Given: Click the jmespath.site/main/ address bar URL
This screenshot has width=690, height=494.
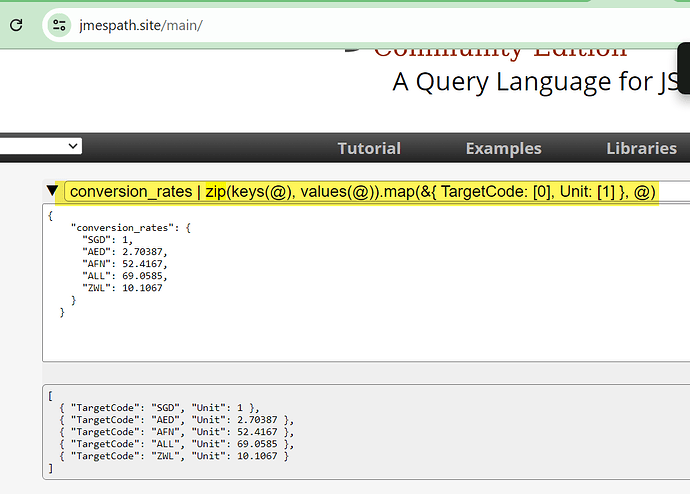Looking at the screenshot, I should 141,26.
